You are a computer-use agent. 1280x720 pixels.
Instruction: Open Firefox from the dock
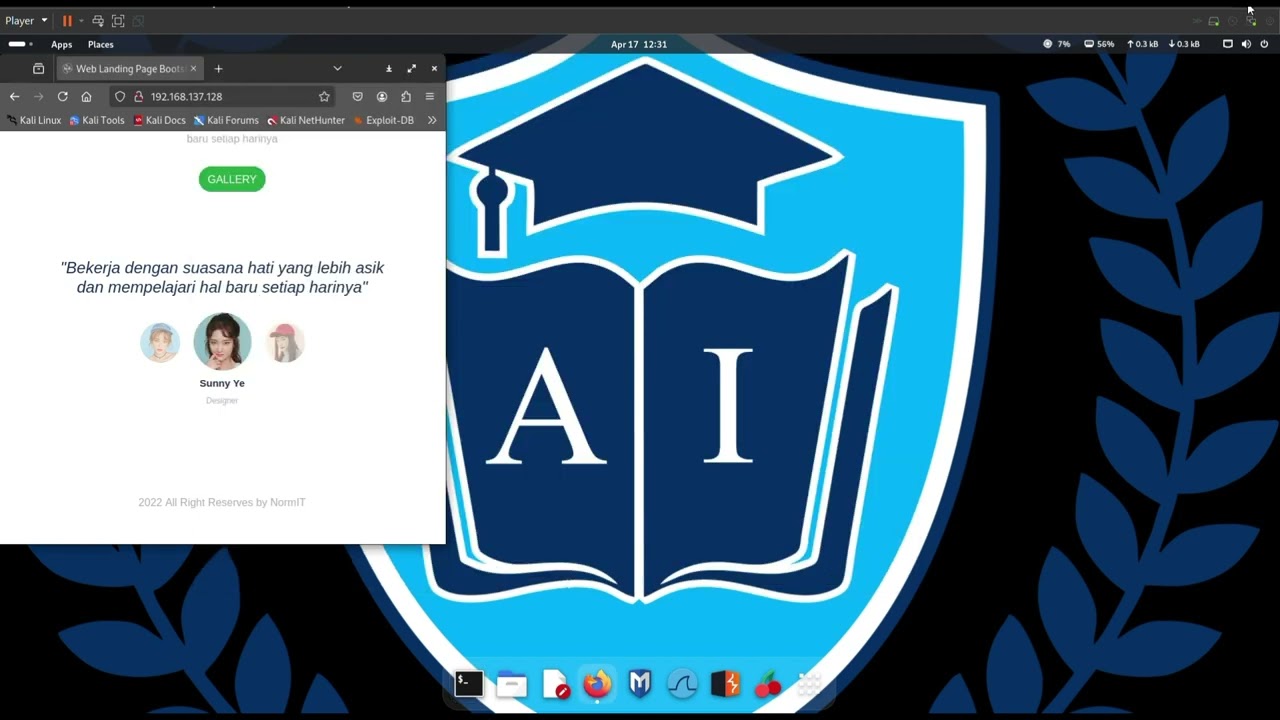pos(598,684)
